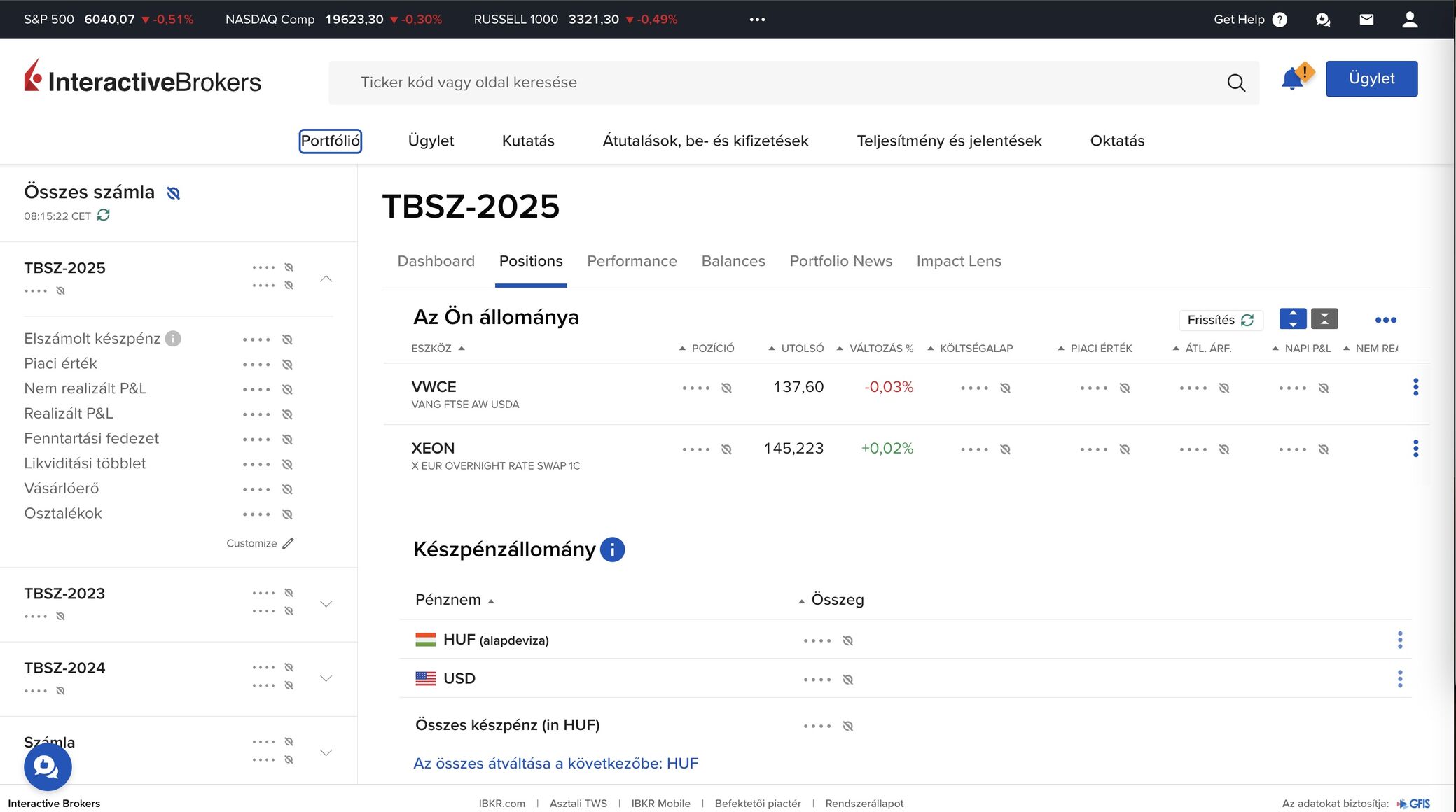
Task: Collapse the TBSZ-2025 account section
Action: [326, 279]
